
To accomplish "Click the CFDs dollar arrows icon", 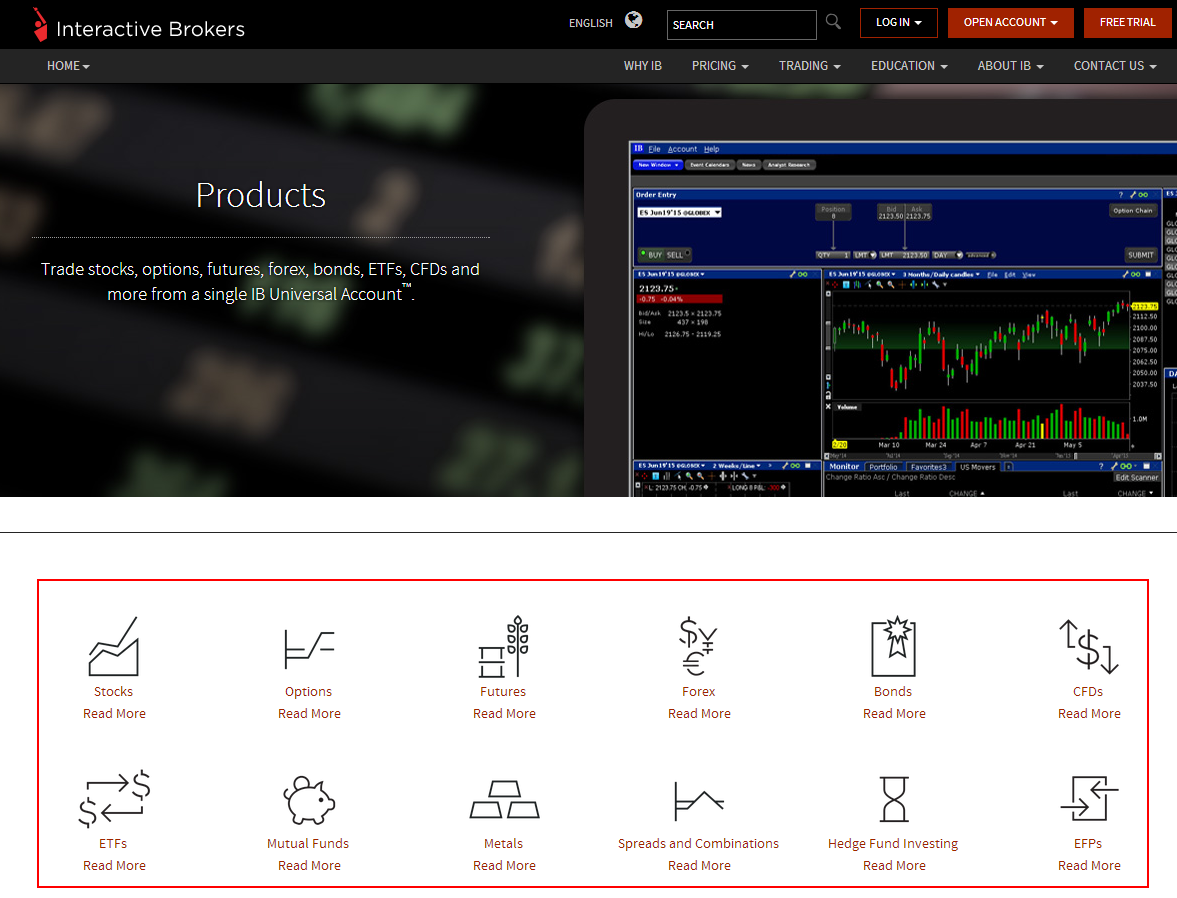I will [x=1088, y=646].
